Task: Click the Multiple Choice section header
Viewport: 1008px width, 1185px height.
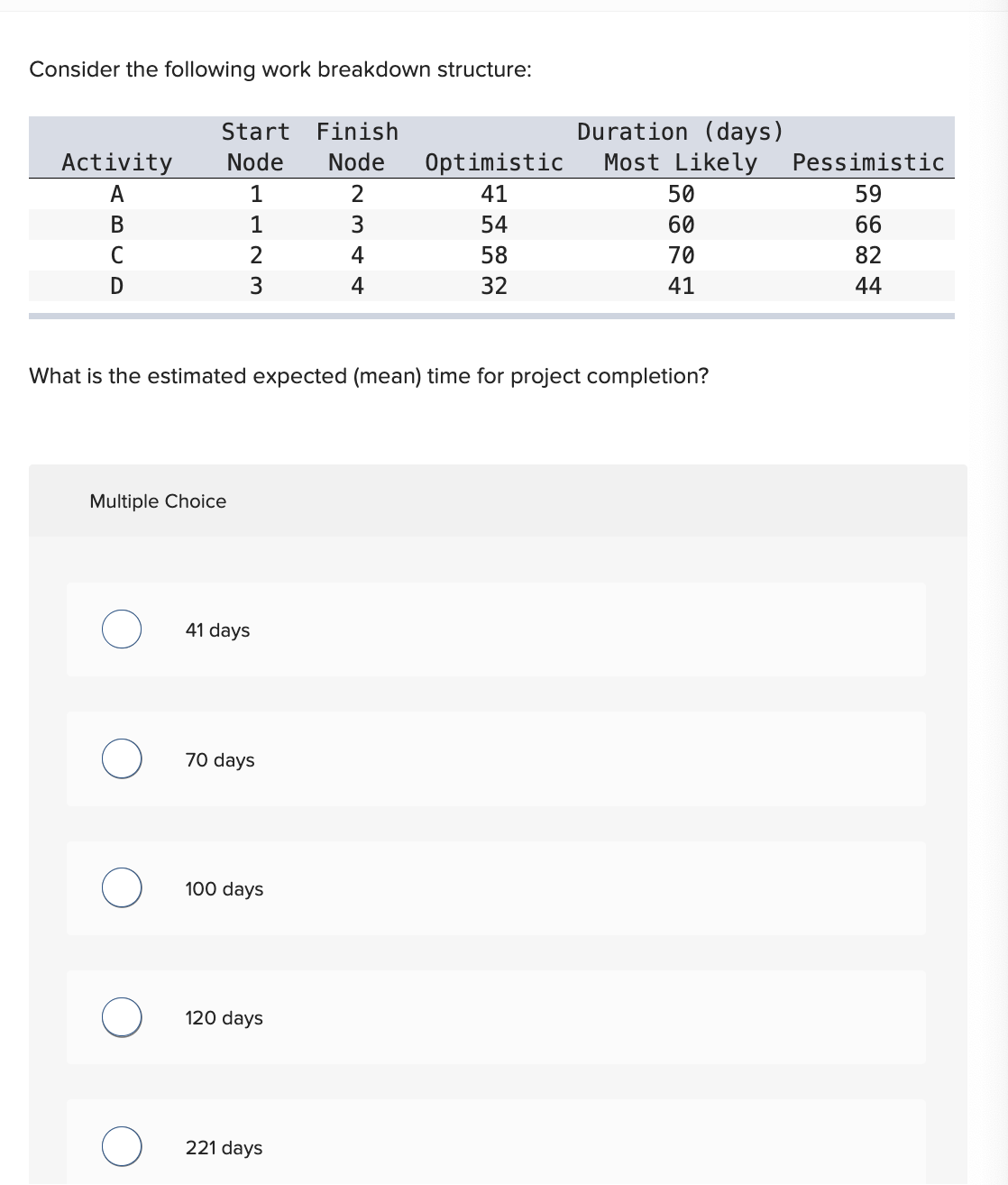Action: (x=159, y=501)
